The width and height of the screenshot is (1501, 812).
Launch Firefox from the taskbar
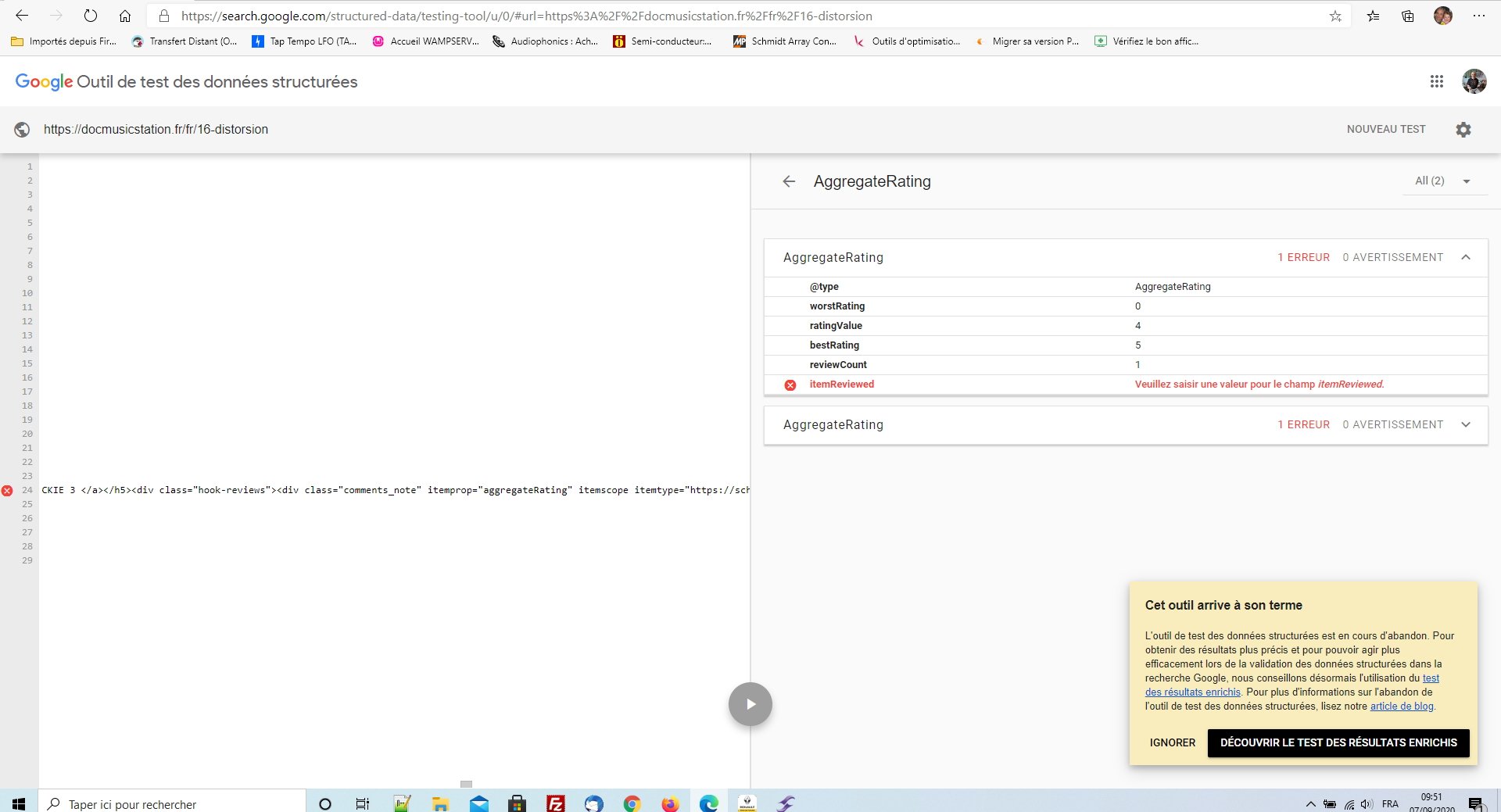coord(671,803)
